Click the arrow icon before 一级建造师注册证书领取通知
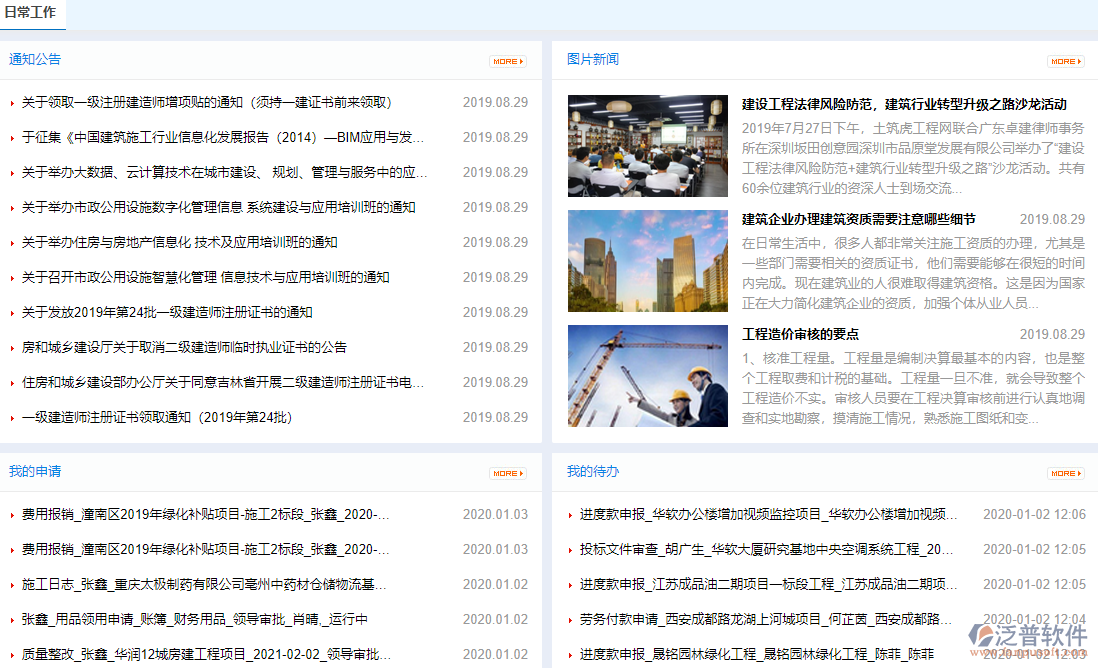The height and width of the screenshot is (668, 1098). pyautogui.click(x=13, y=417)
